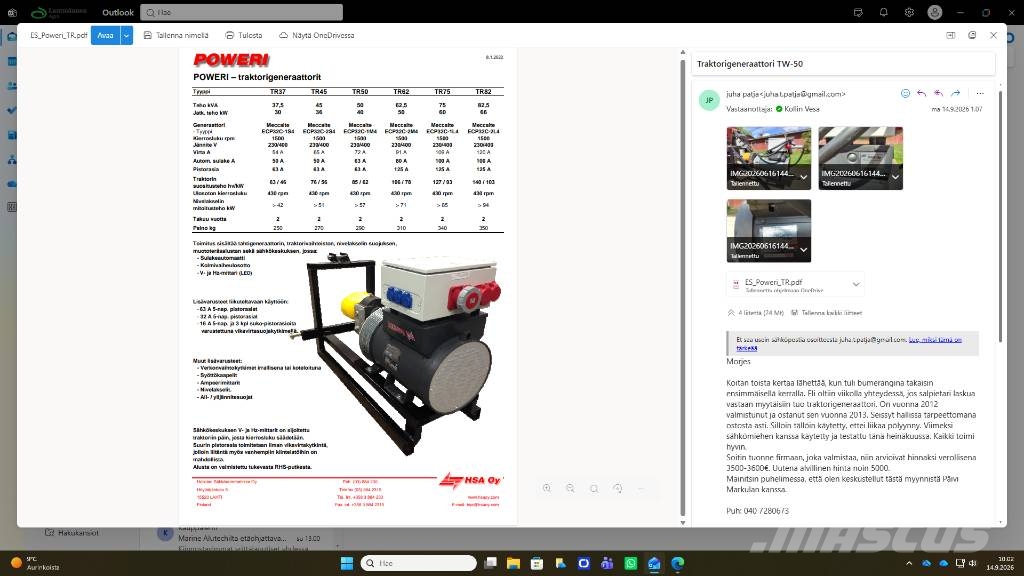Open File Explorer from taskbar

513,563
